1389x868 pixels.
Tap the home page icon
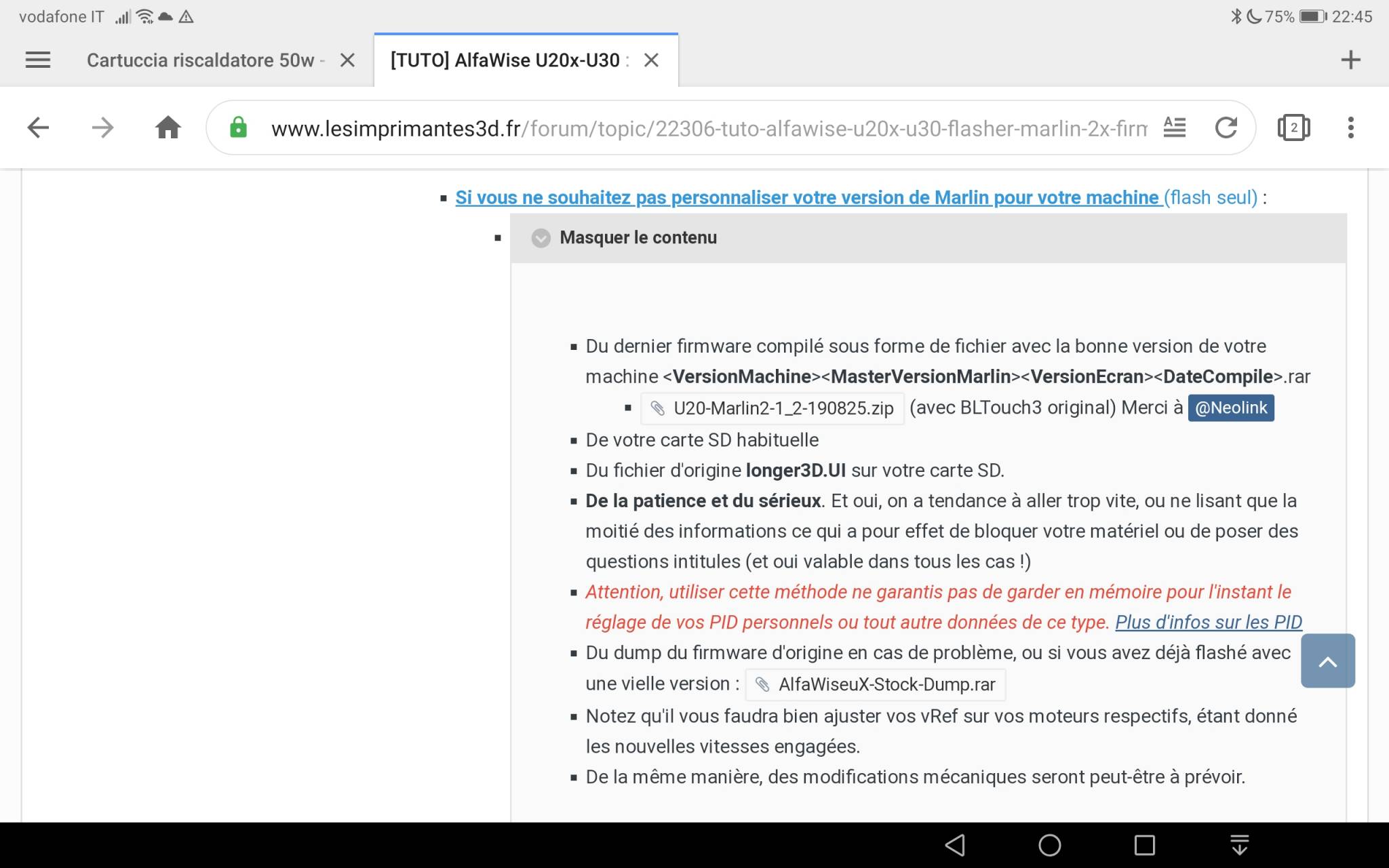click(168, 127)
